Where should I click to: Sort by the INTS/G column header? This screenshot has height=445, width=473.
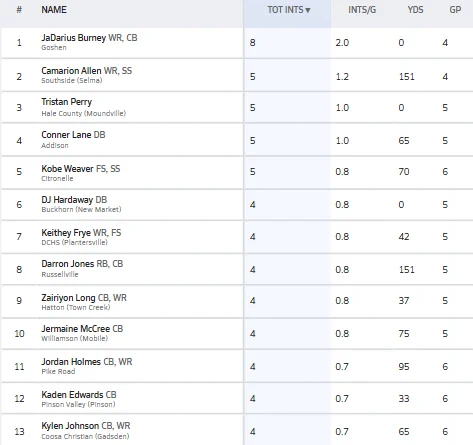pos(362,10)
